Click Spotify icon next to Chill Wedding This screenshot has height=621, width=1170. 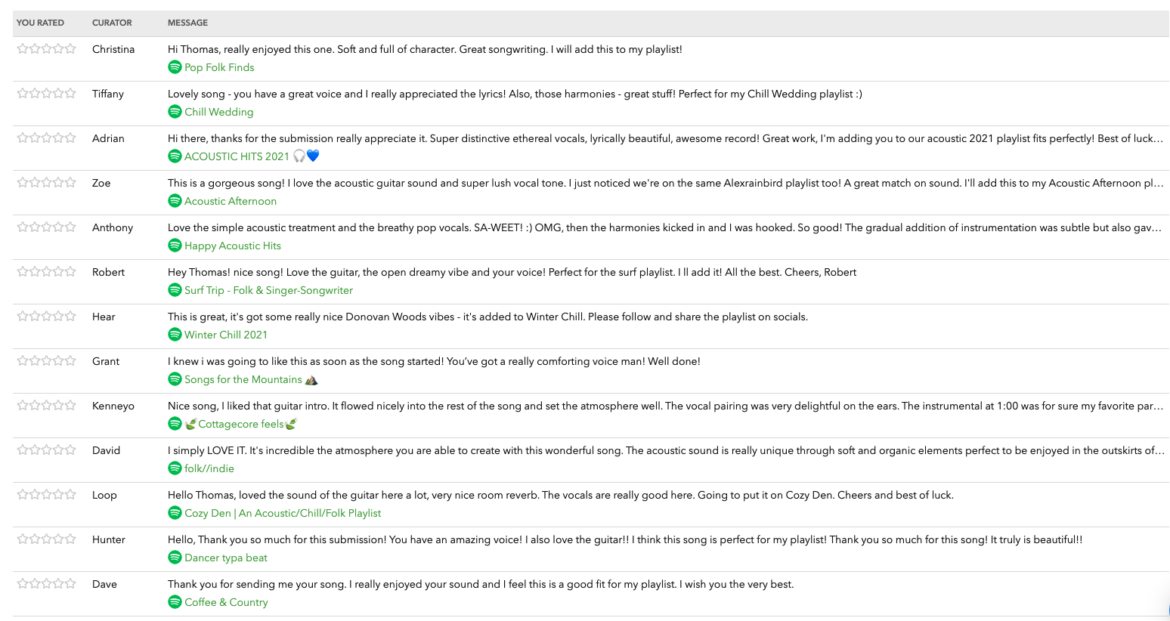175,112
